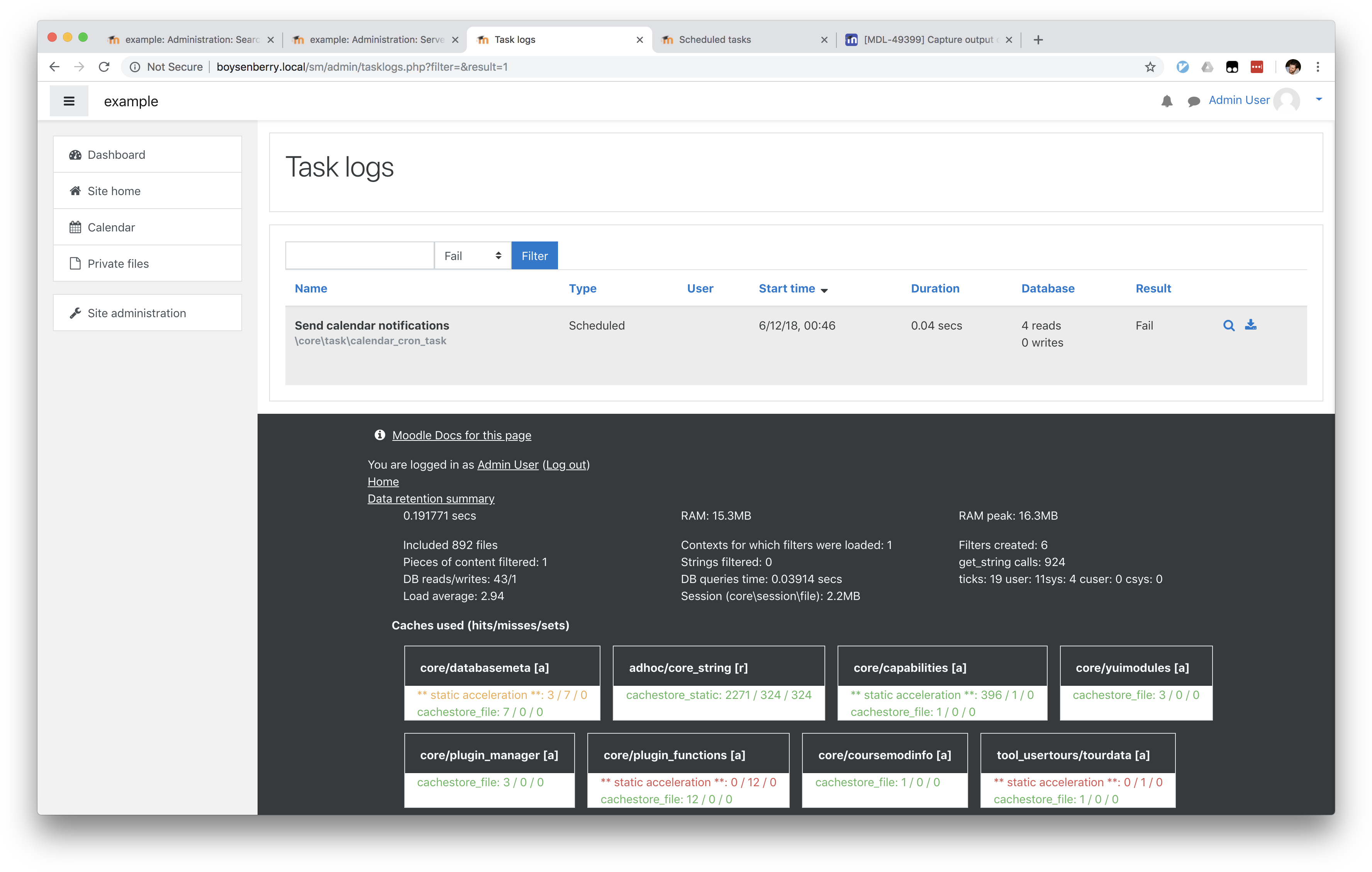1372x872 pixels.
Task: Toggle the hamburger side drawer button
Action: tap(69, 101)
